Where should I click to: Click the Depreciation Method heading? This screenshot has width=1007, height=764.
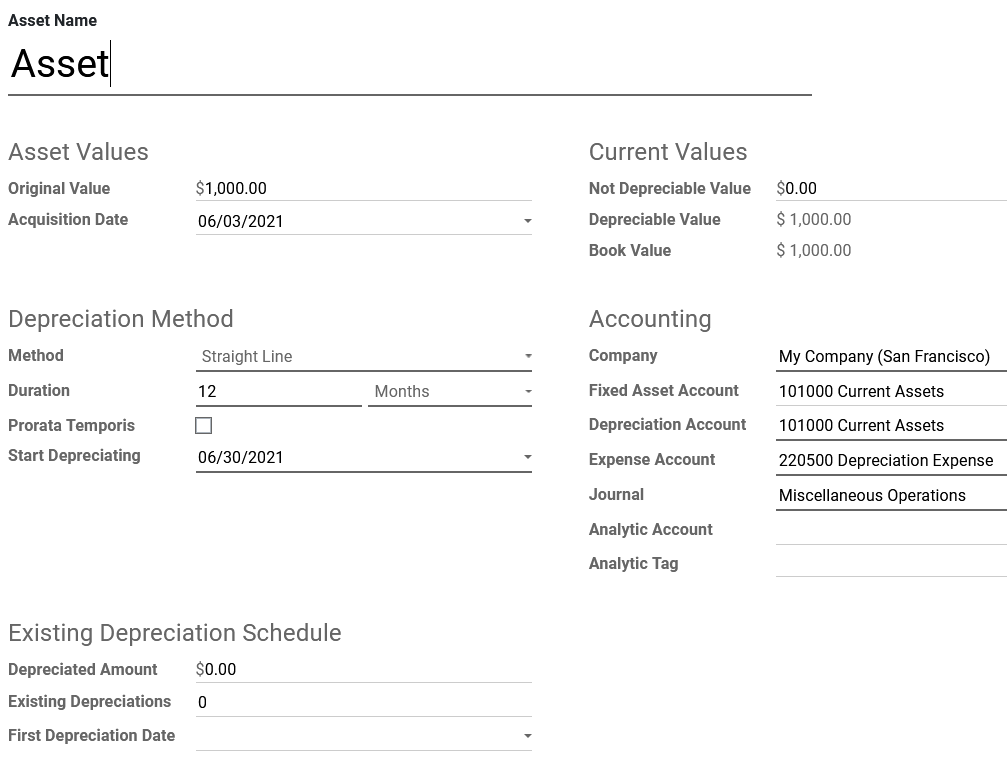tap(121, 319)
